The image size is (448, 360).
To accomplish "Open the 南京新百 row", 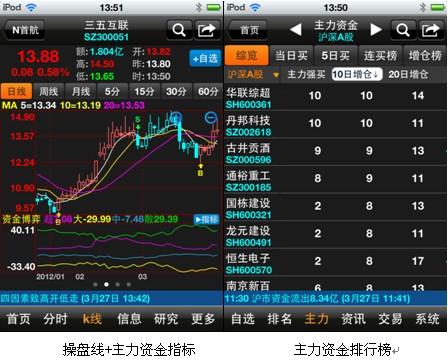I will [x=336, y=285].
